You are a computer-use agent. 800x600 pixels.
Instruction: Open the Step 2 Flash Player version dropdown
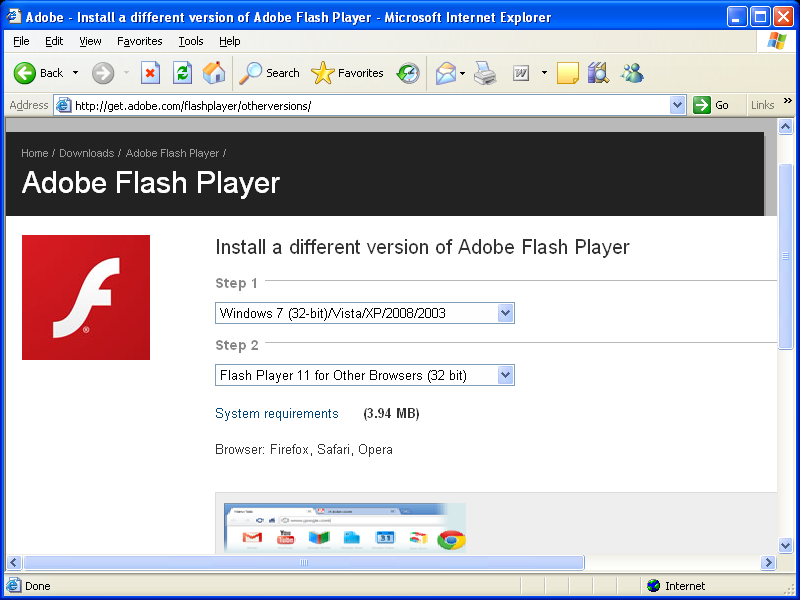coord(365,375)
